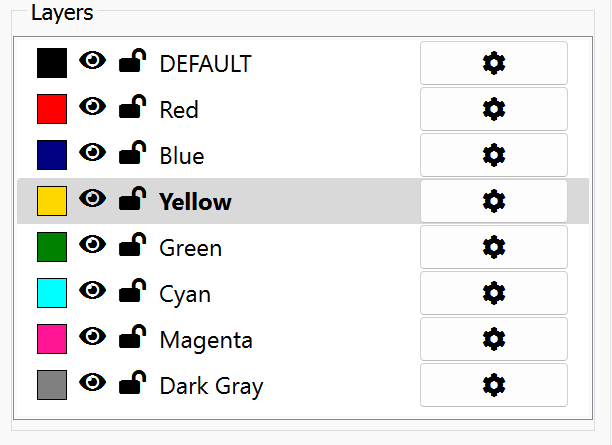Lock the Dark Gray layer
Viewport: 612px width, 445px height.
(x=132, y=383)
